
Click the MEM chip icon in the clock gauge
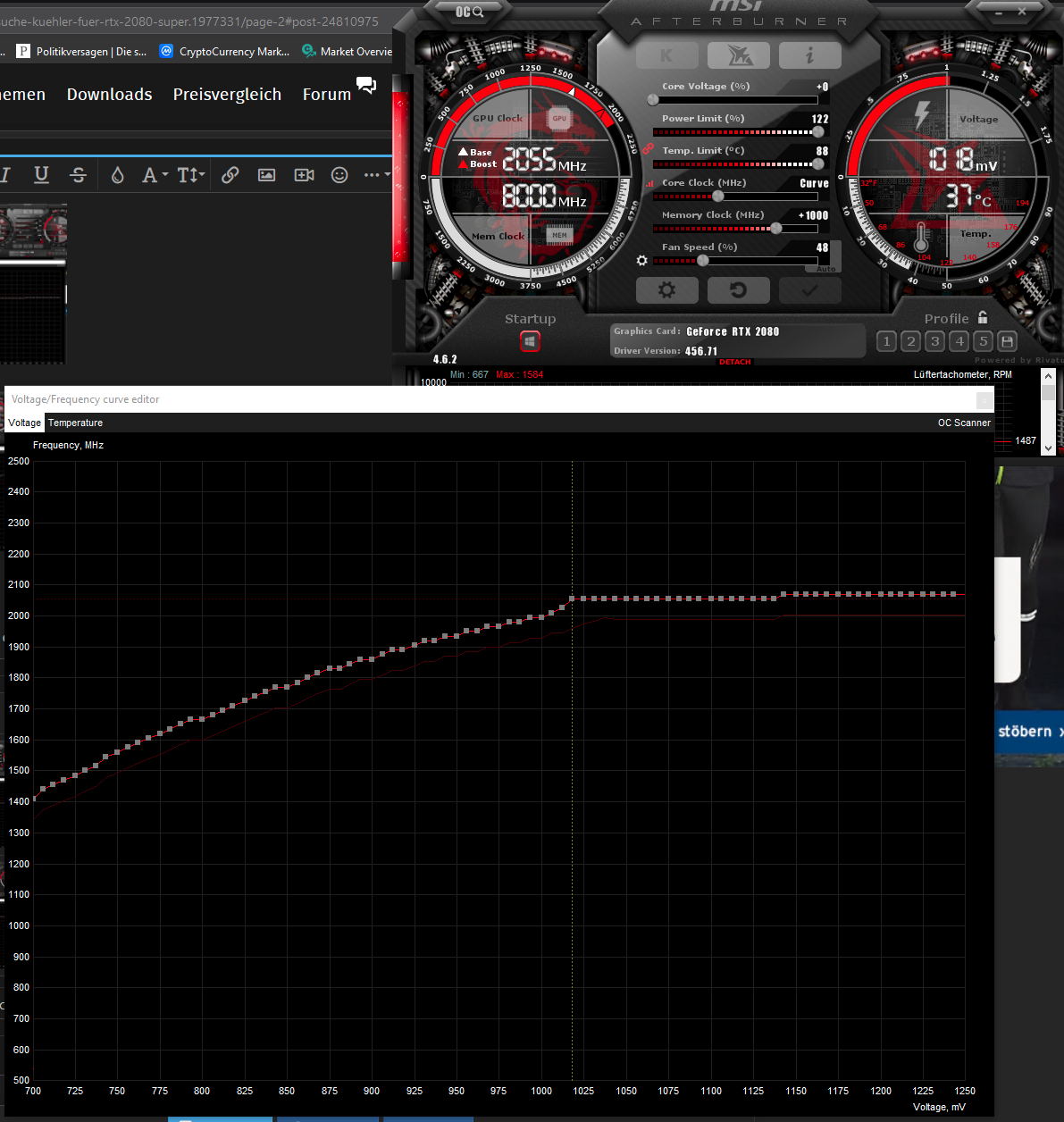[559, 235]
